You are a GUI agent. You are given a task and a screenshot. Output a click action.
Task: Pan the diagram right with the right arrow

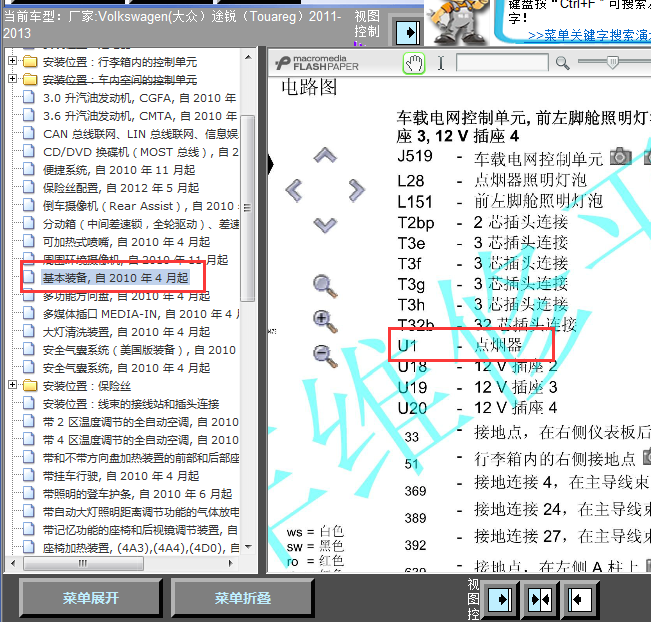click(356, 190)
